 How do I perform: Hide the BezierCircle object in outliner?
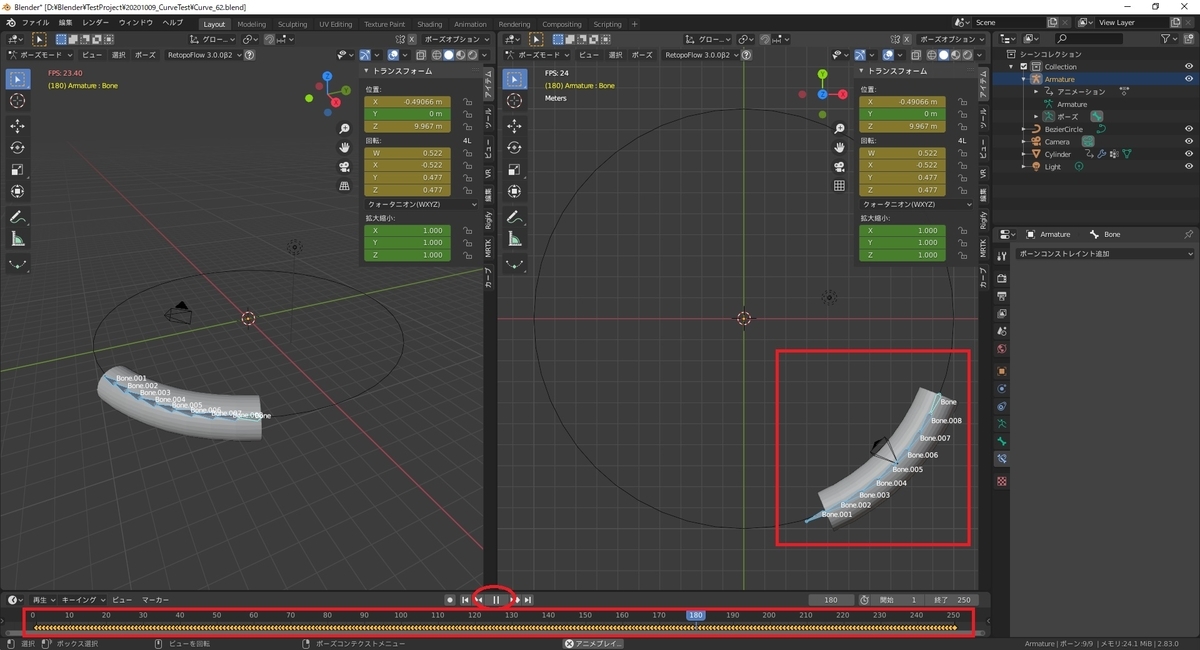coord(1188,129)
